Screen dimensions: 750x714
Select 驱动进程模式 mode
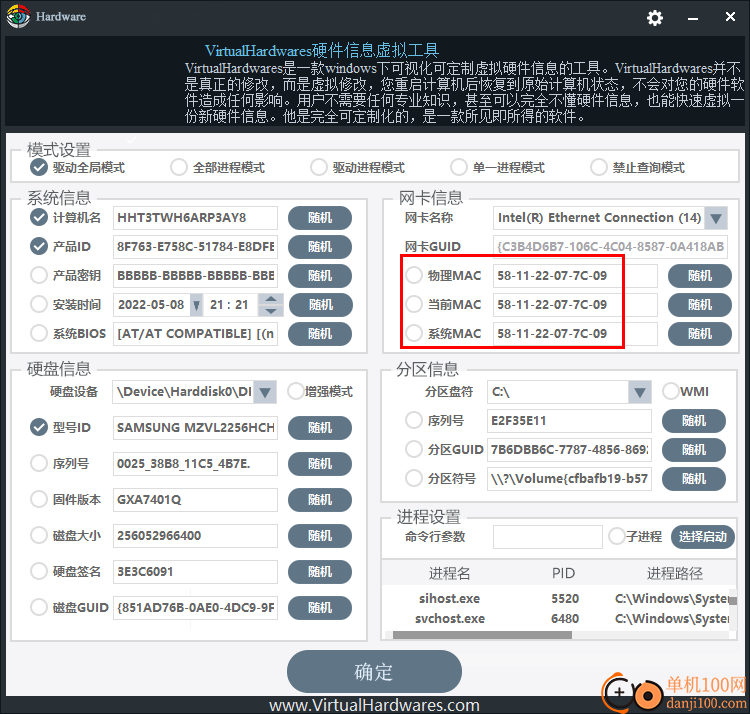click(319, 167)
